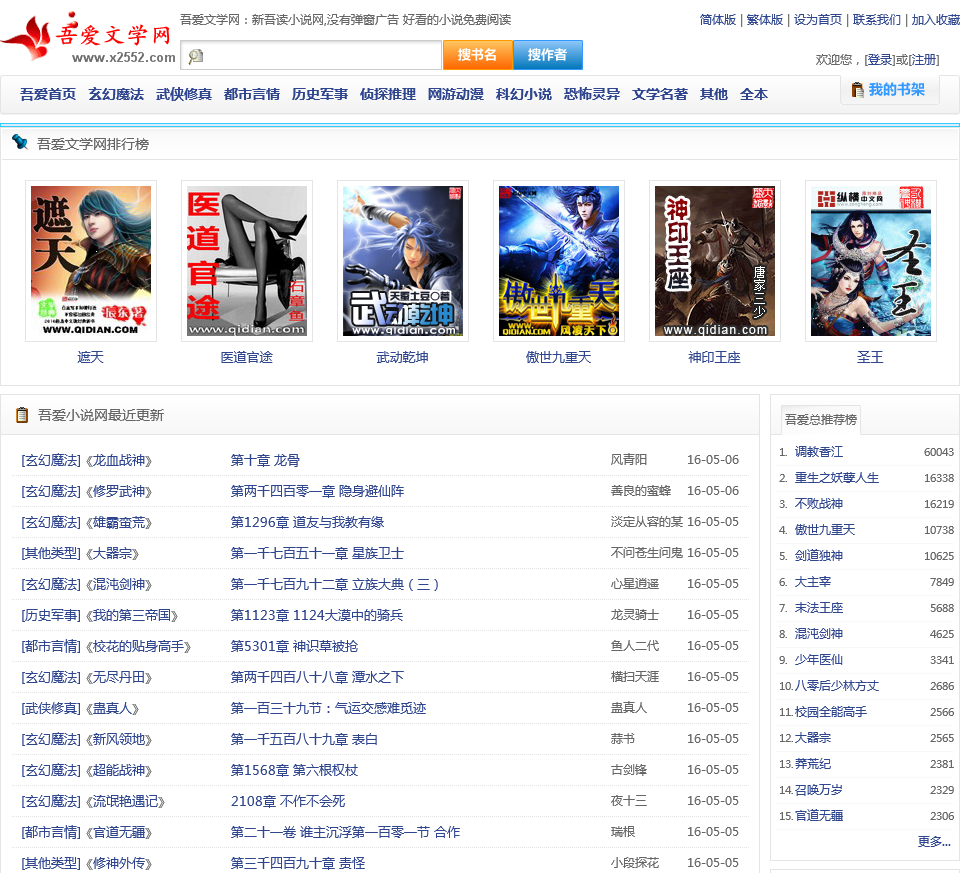Open 历史军事 category menu
Screen dimensions: 960x873
(x=320, y=94)
